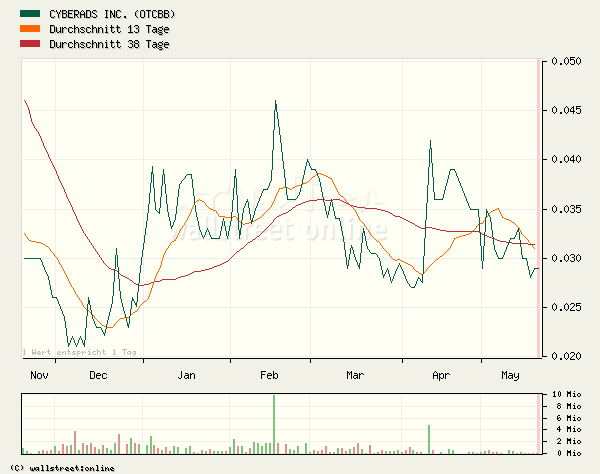Open the wallstreet:online copyright link
The height and width of the screenshot is (474, 600).
click(62, 468)
